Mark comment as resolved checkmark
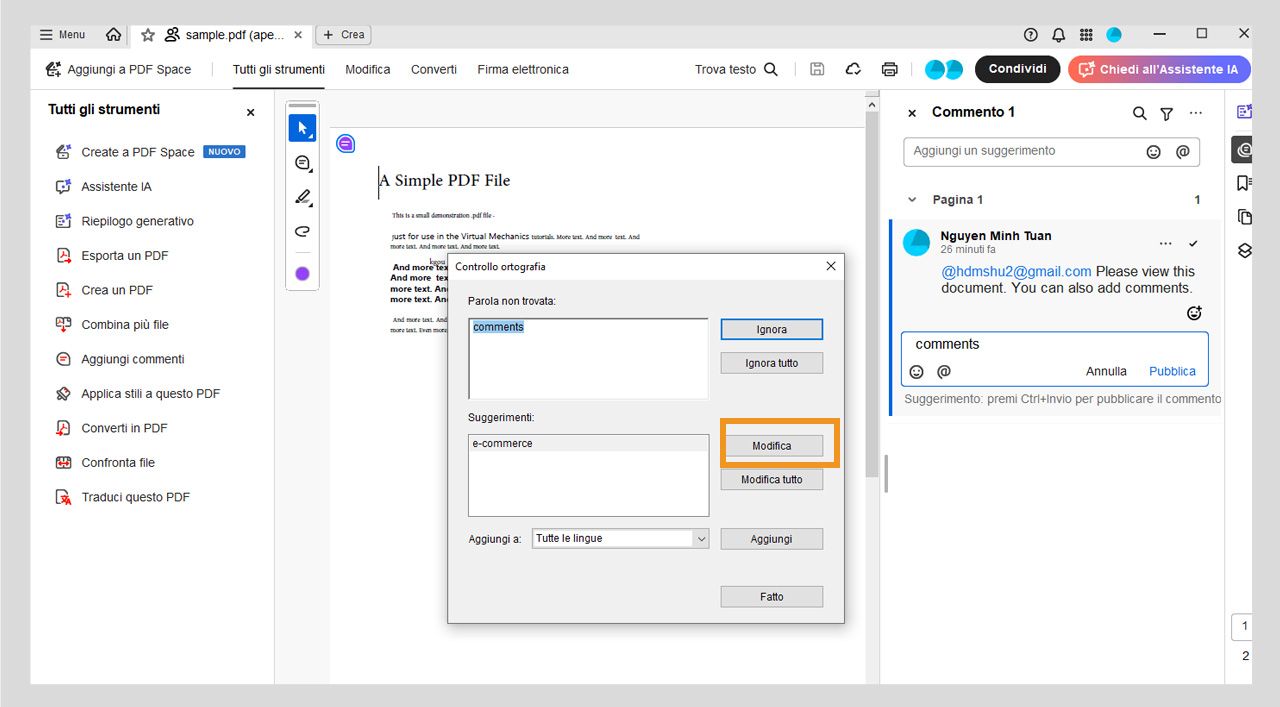 click(1193, 243)
